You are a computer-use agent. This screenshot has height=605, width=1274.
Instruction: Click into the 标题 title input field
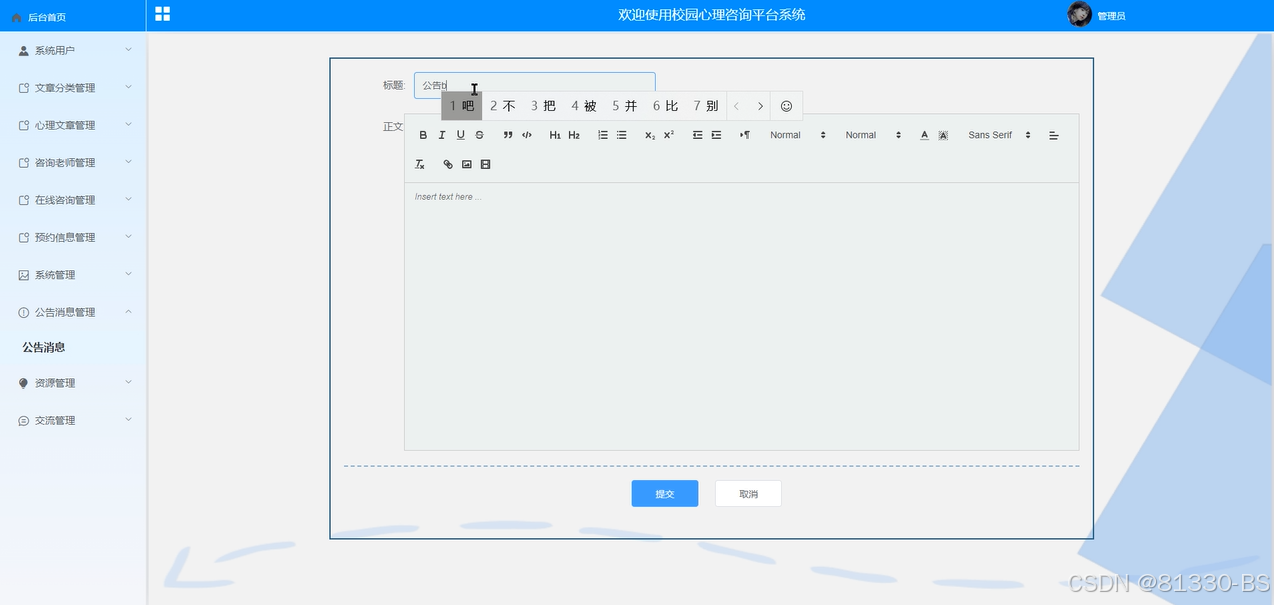pos(535,85)
